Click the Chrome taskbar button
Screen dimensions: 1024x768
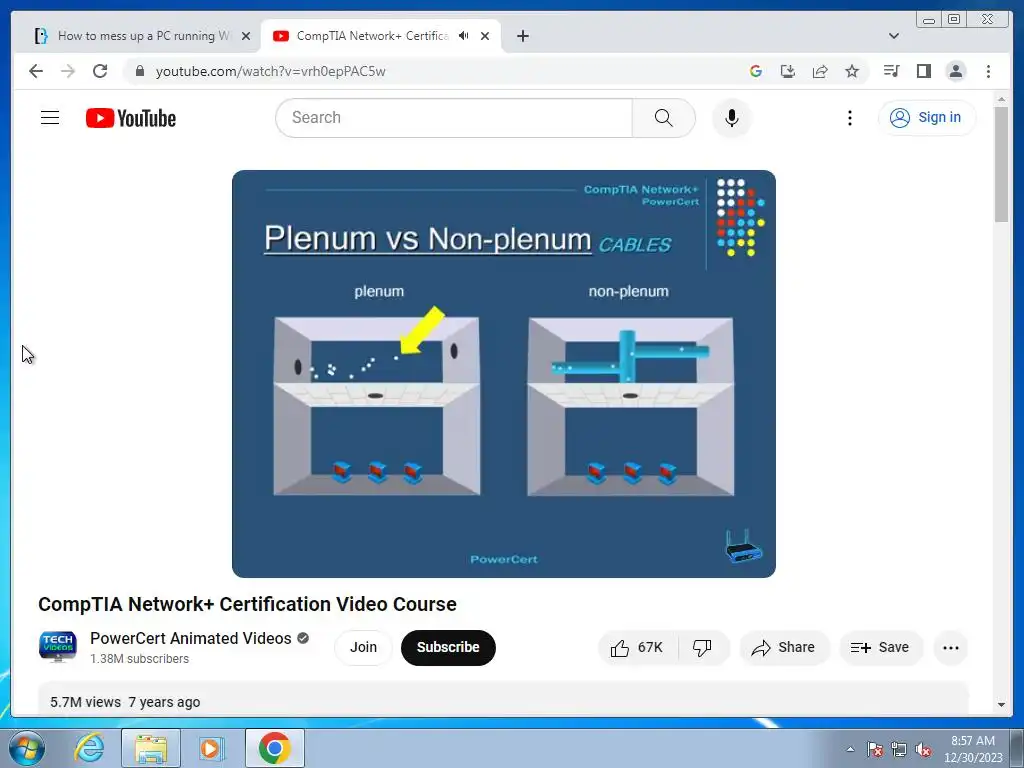[x=274, y=748]
